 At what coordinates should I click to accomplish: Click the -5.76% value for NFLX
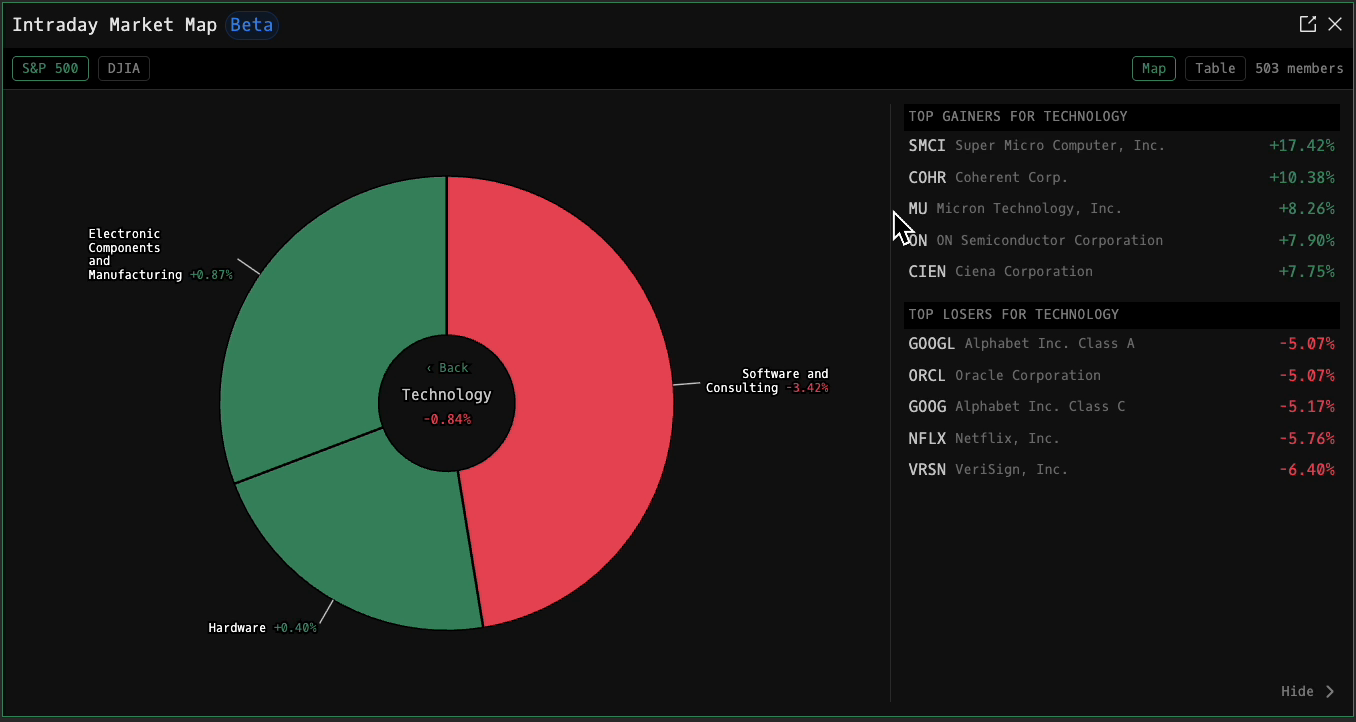coord(1307,439)
